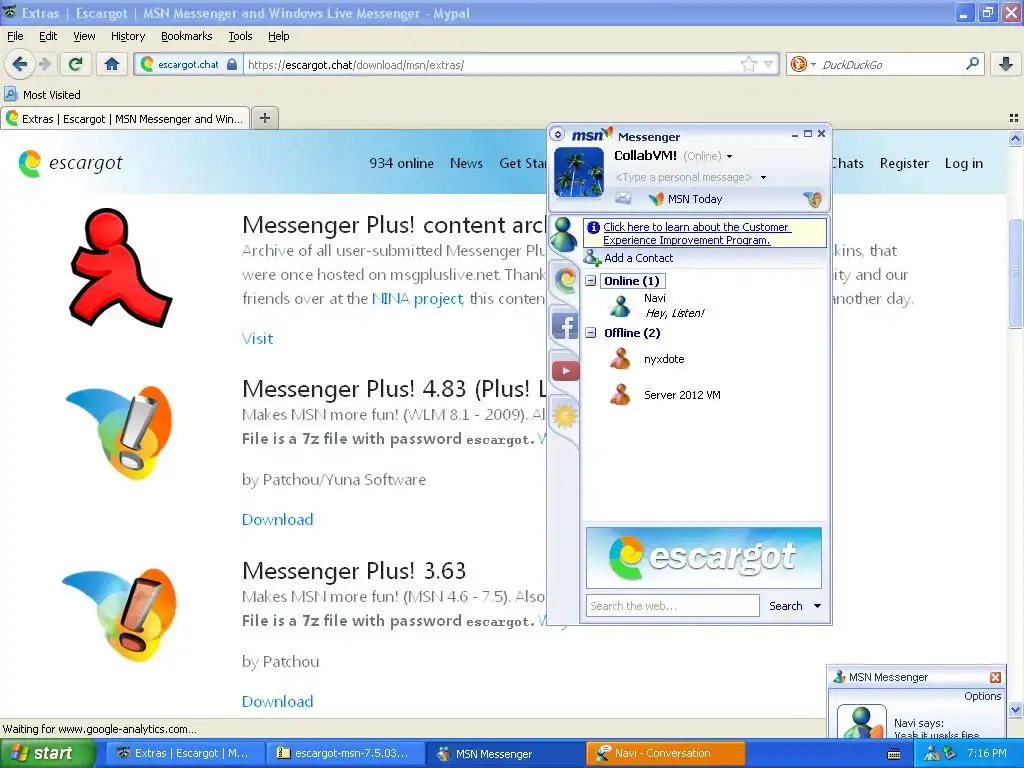Click Download under Messenger Plus! 3.63

pos(278,701)
